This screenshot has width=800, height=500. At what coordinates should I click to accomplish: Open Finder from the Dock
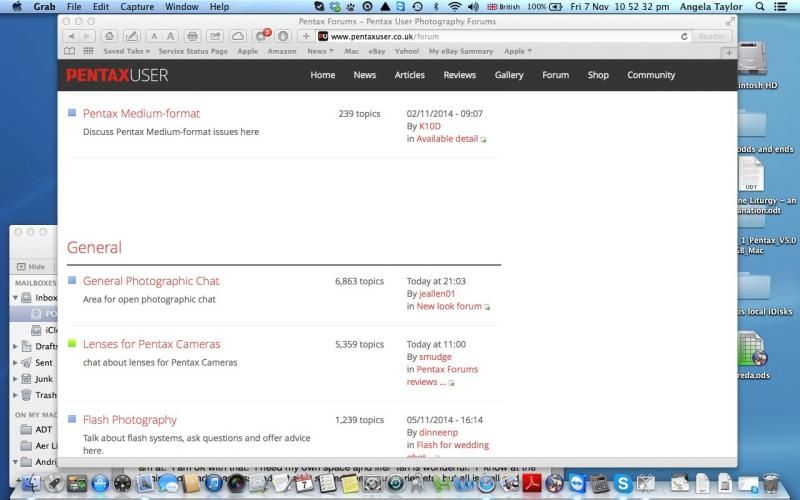pyautogui.click(x=32, y=483)
